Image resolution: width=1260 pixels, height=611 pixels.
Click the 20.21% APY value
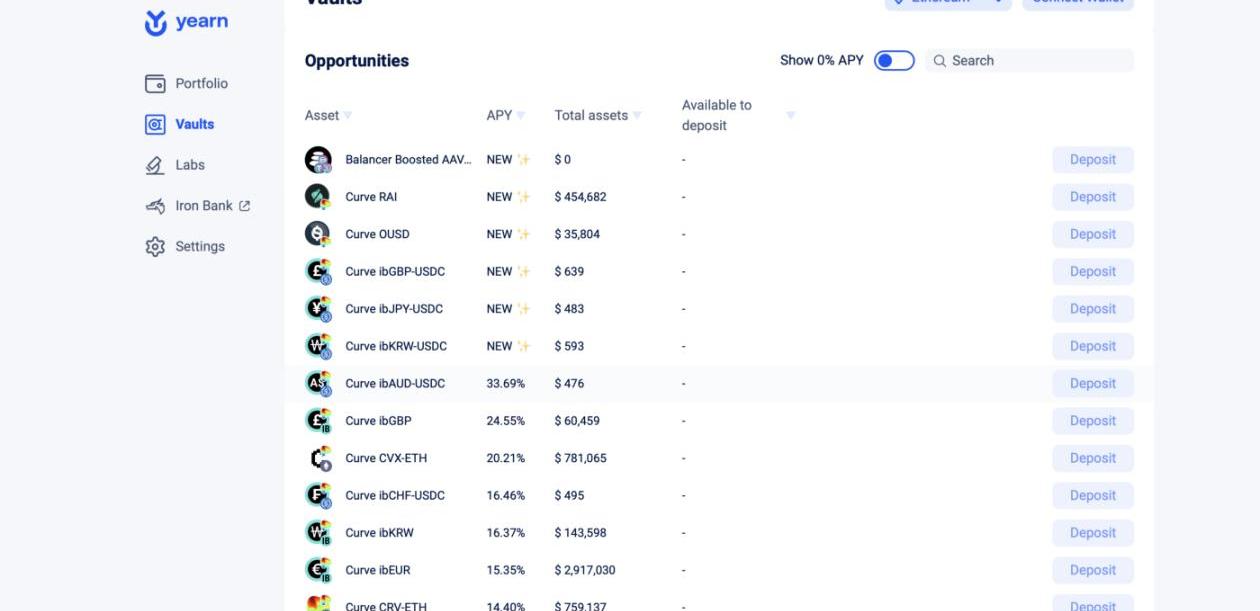tap(506, 458)
